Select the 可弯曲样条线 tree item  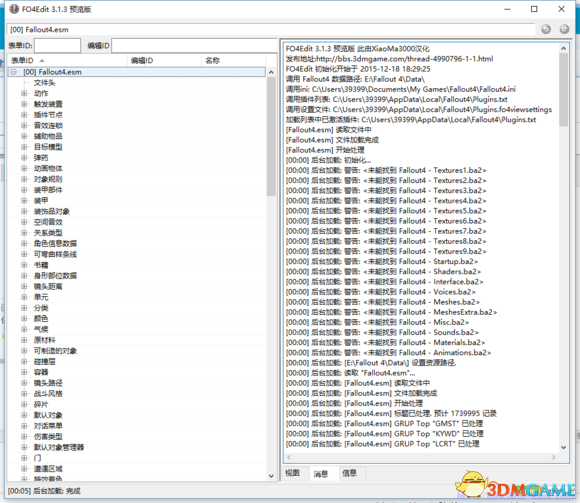click(55, 254)
